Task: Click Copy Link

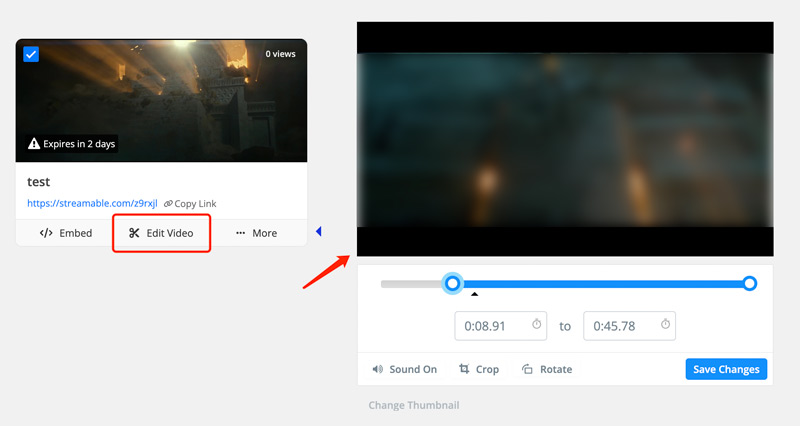Action: [x=195, y=204]
